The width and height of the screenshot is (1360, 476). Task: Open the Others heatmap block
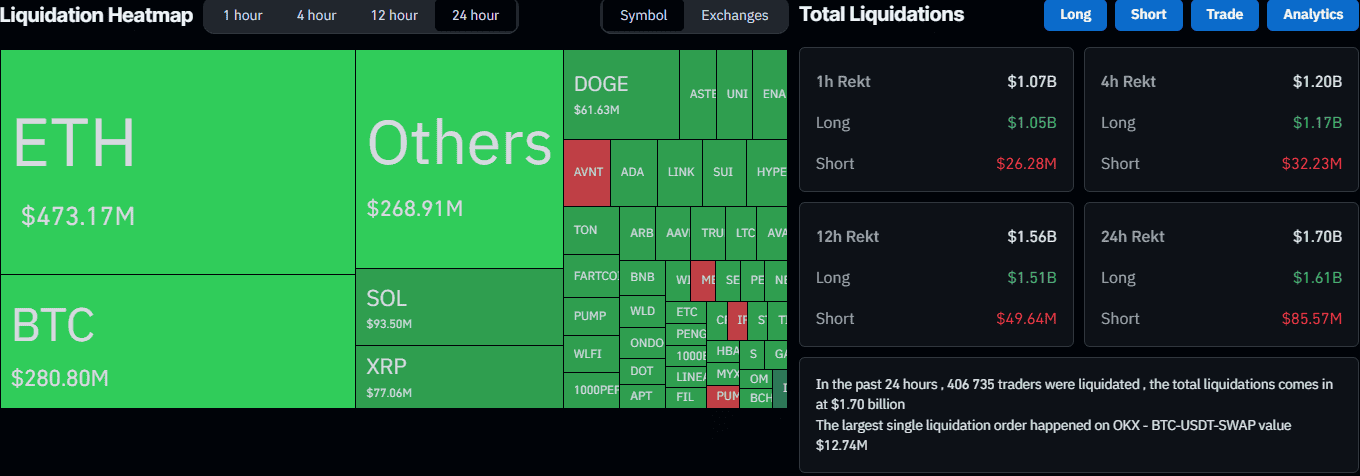point(459,159)
